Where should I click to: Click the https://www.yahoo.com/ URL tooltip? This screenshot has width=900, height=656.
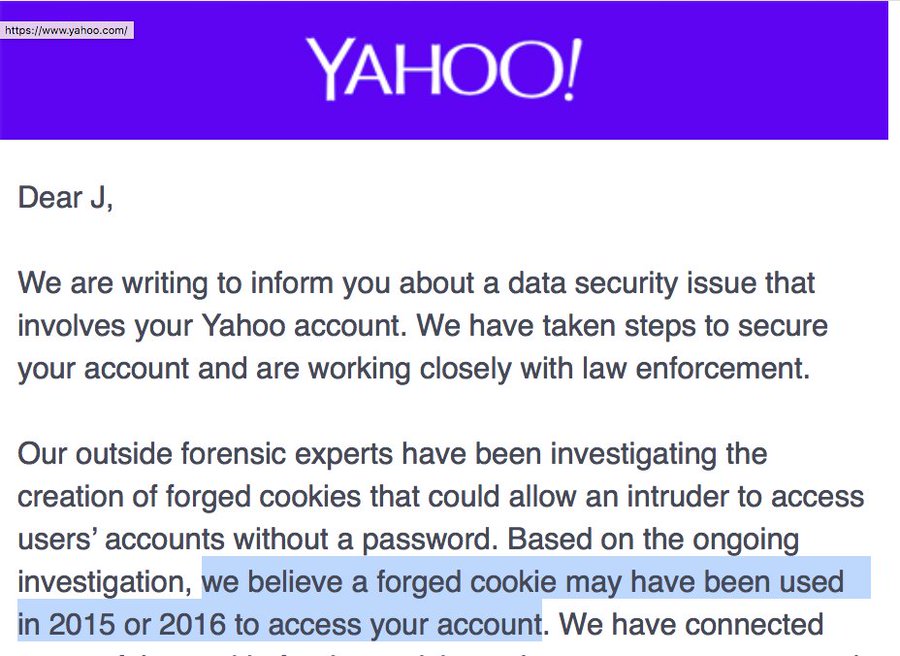coord(67,30)
